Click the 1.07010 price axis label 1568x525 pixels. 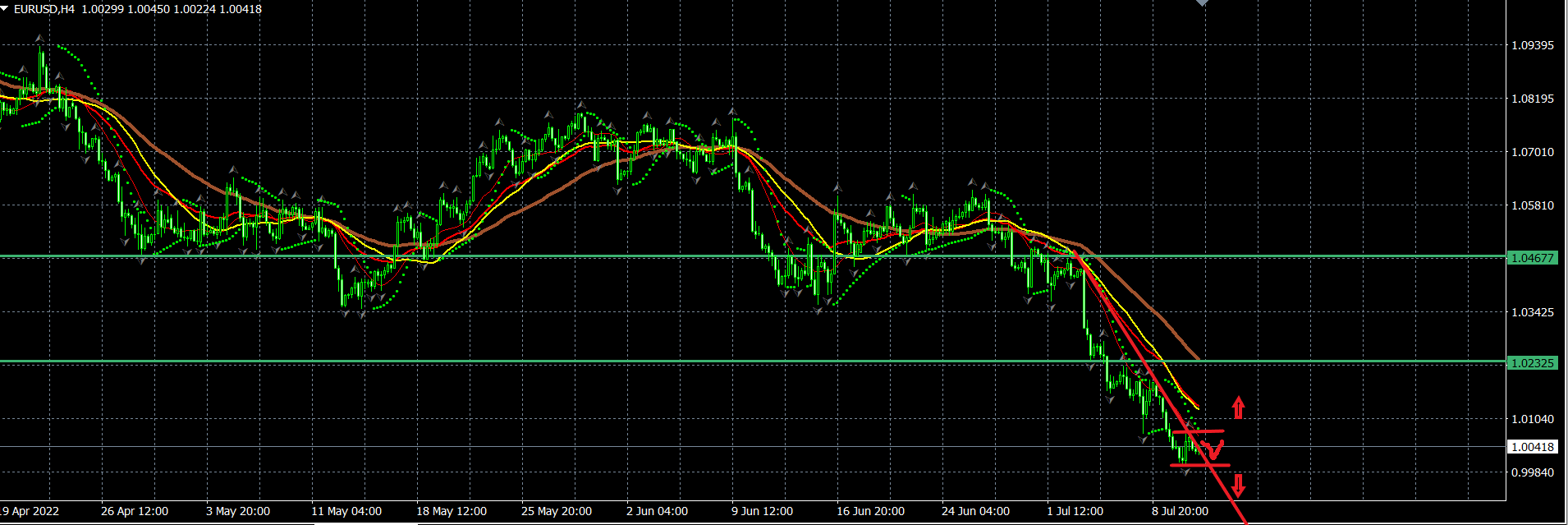point(1533,152)
